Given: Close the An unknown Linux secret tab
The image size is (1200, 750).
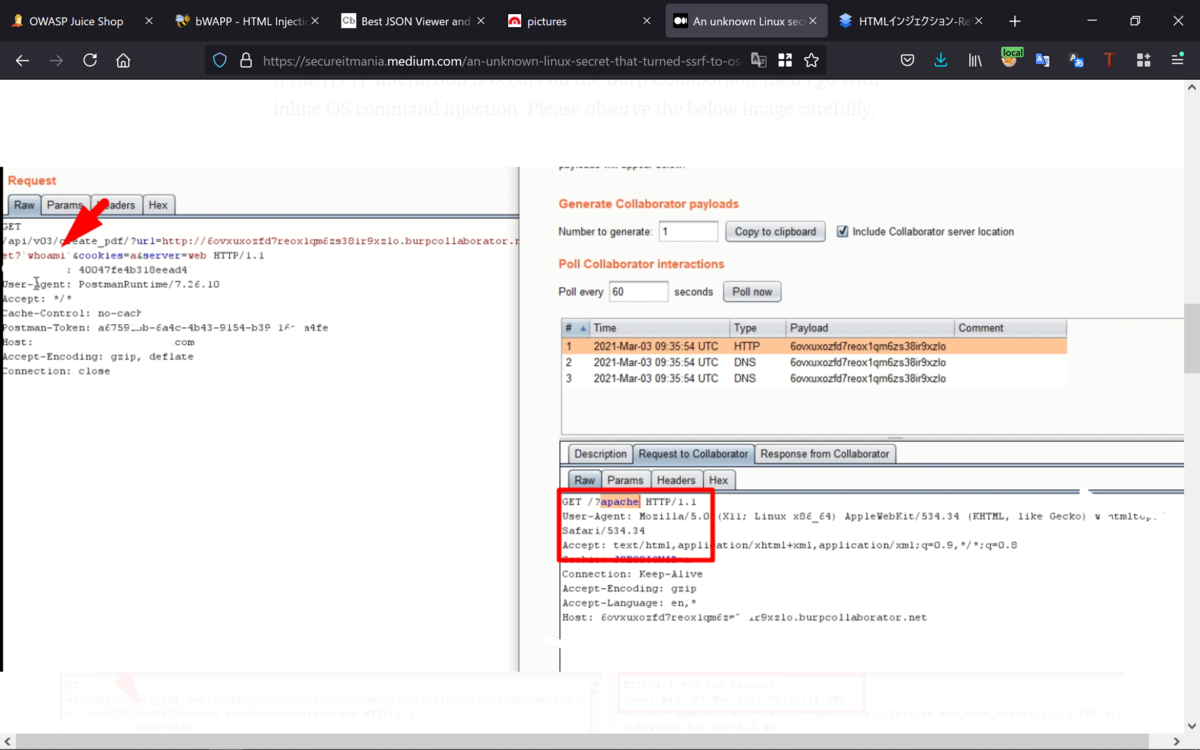Looking at the screenshot, I should 814,21.
